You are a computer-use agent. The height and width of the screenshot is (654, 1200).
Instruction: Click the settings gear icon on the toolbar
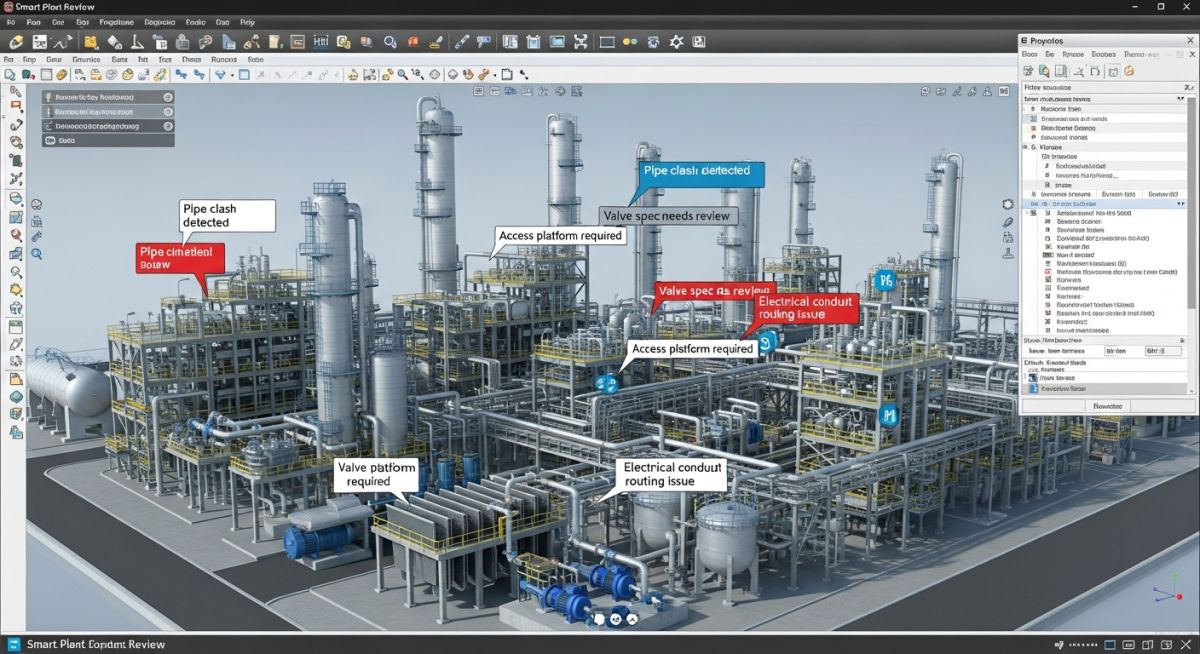click(674, 41)
